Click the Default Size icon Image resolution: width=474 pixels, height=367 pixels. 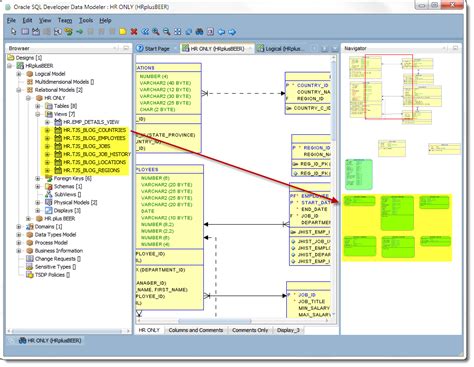(189, 32)
